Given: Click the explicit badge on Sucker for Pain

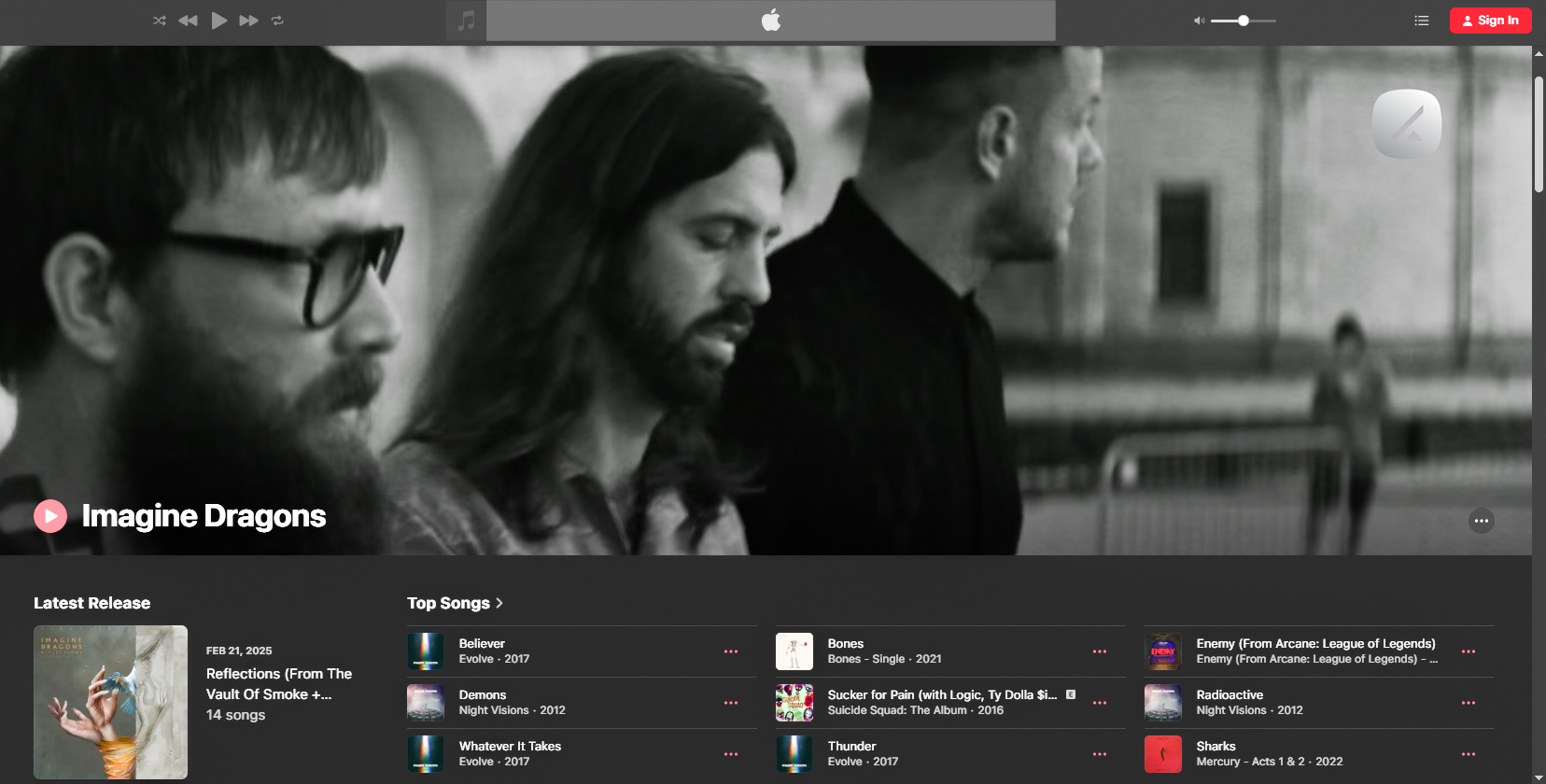Looking at the screenshot, I should 1071,694.
